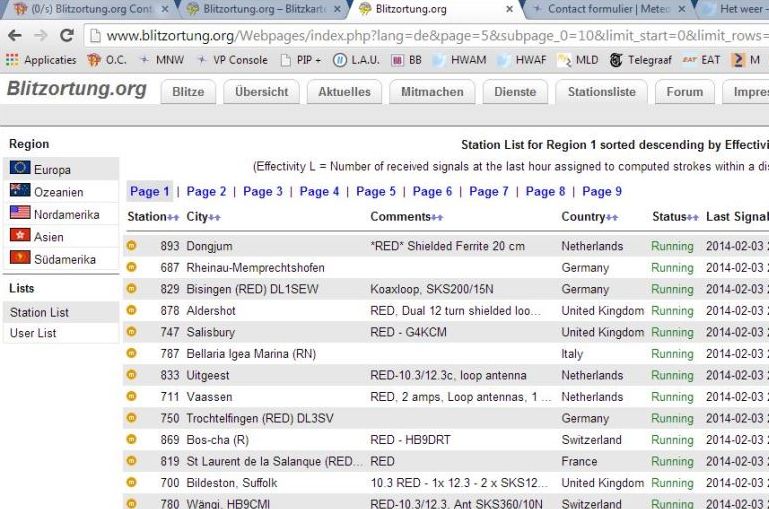Open the Übersicht navigation tab
This screenshot has height=509, width=769.
pyautogui.click(x=261, y=92)
